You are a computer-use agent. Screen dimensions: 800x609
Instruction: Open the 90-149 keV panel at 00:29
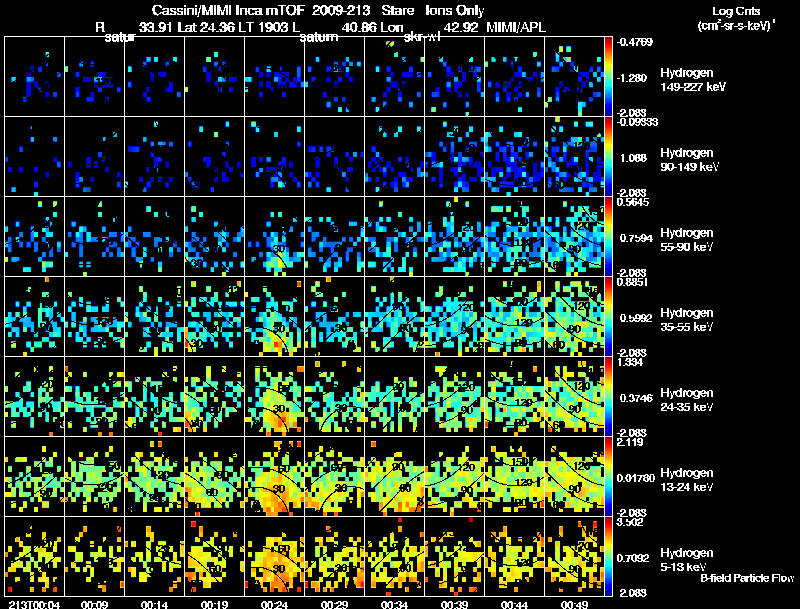pyautogui.click(x=334, y=156)
